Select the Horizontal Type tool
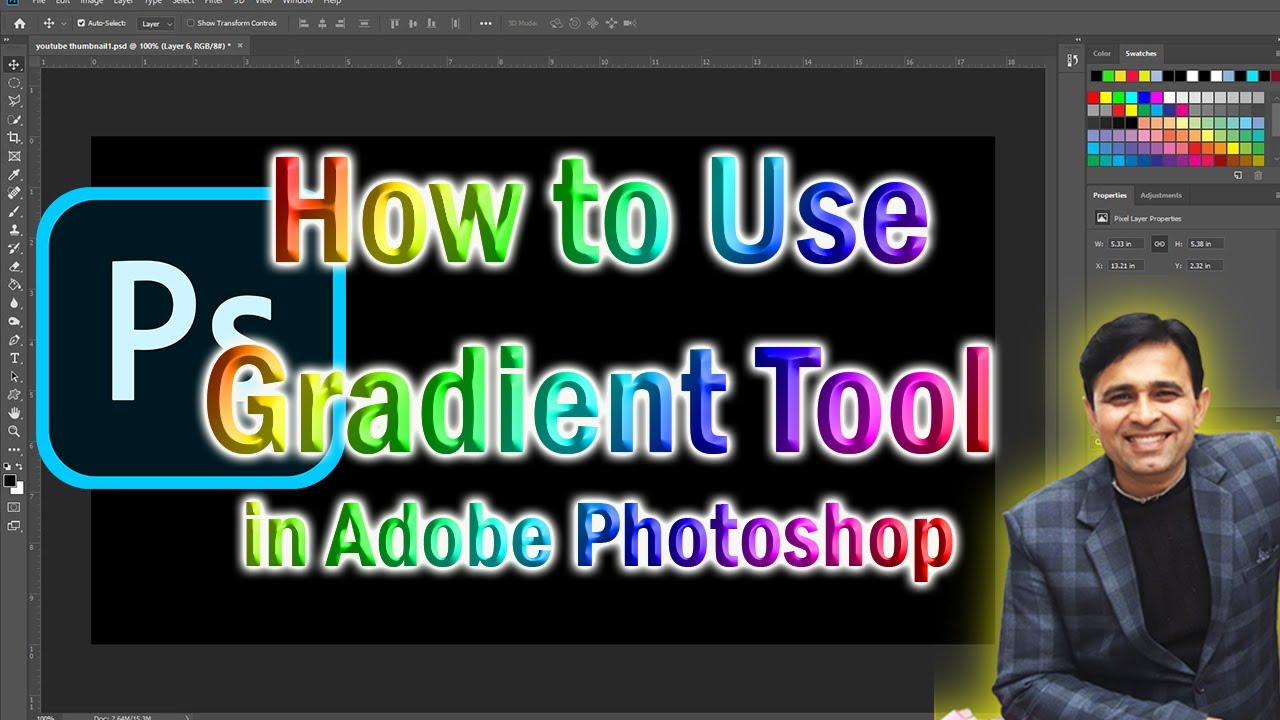The width and height of the screenshot is (1280, 720). coord(14,358)
